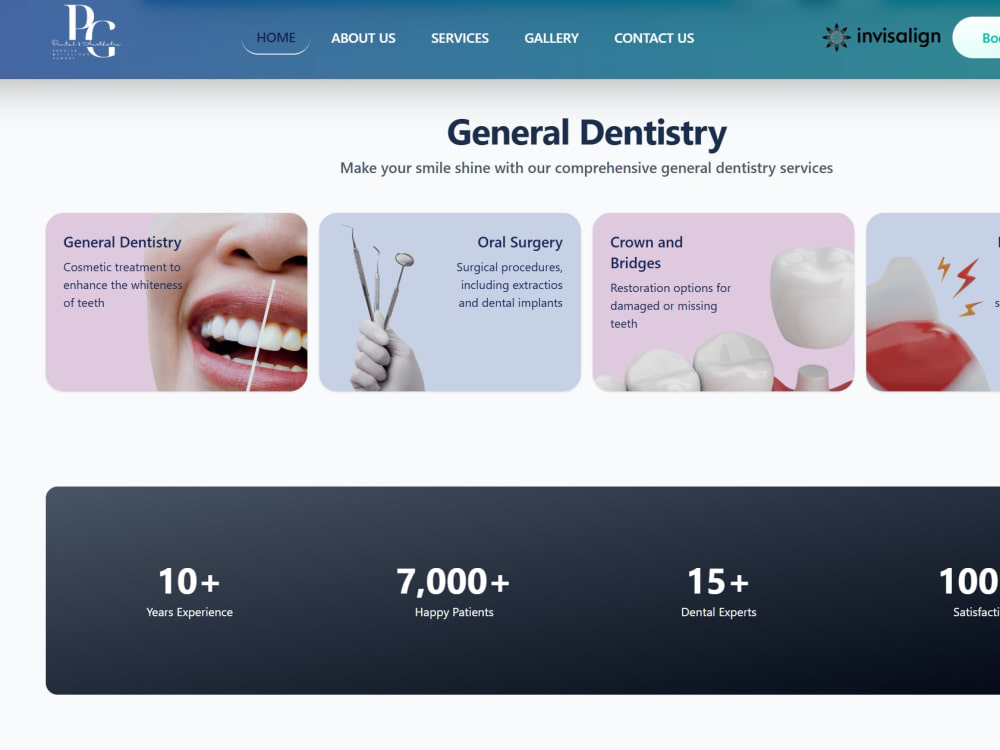This screenshot has height=750, width=1000.
Task: Click 'Restoration options for damaged' text
Action: pos(670,305)
